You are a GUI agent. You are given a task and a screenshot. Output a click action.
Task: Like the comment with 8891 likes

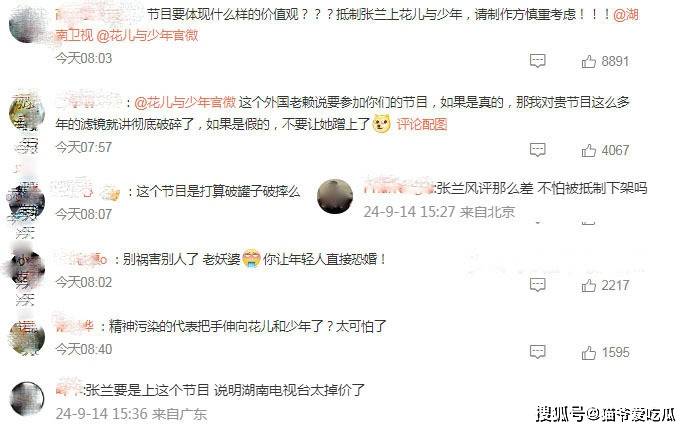pos(605,61)
